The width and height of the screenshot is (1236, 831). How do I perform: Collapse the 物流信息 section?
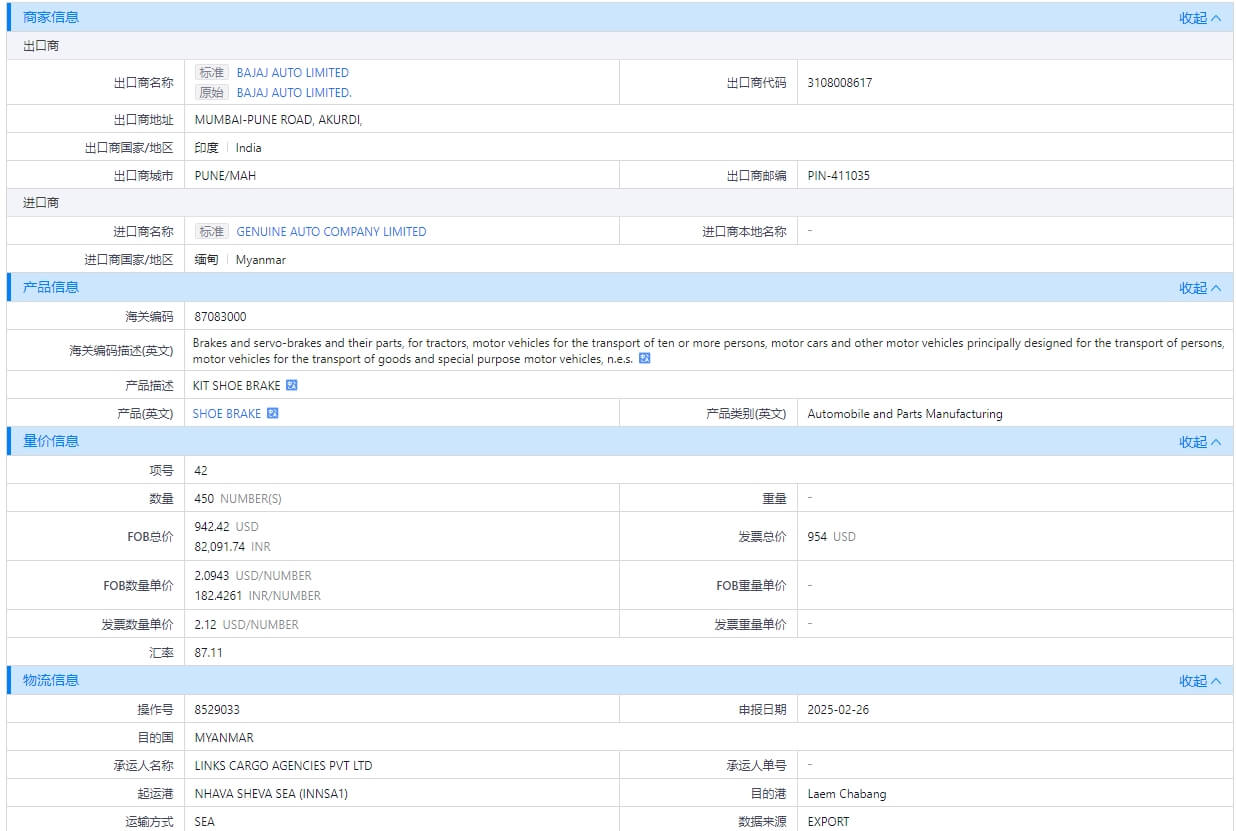click(x=1200, y=681)
